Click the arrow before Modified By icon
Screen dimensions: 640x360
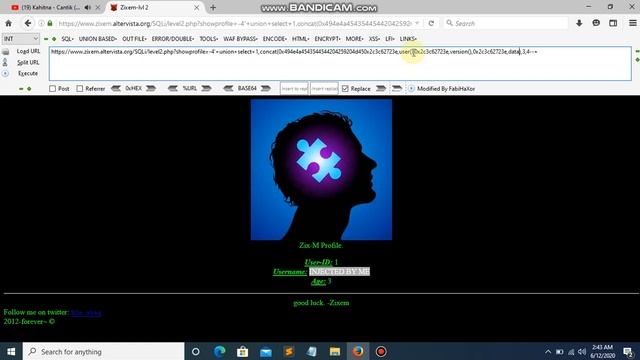(x=397, y=88)
